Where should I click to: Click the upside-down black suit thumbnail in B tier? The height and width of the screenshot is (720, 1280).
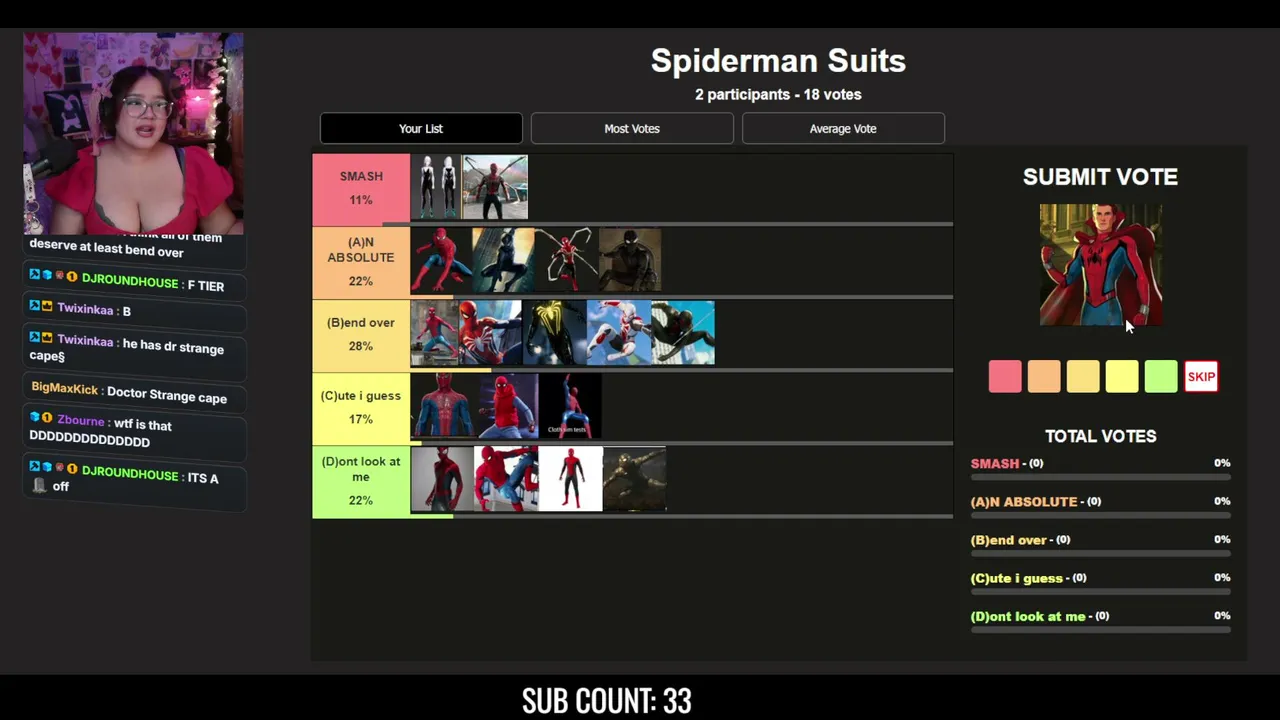[683, 333]
